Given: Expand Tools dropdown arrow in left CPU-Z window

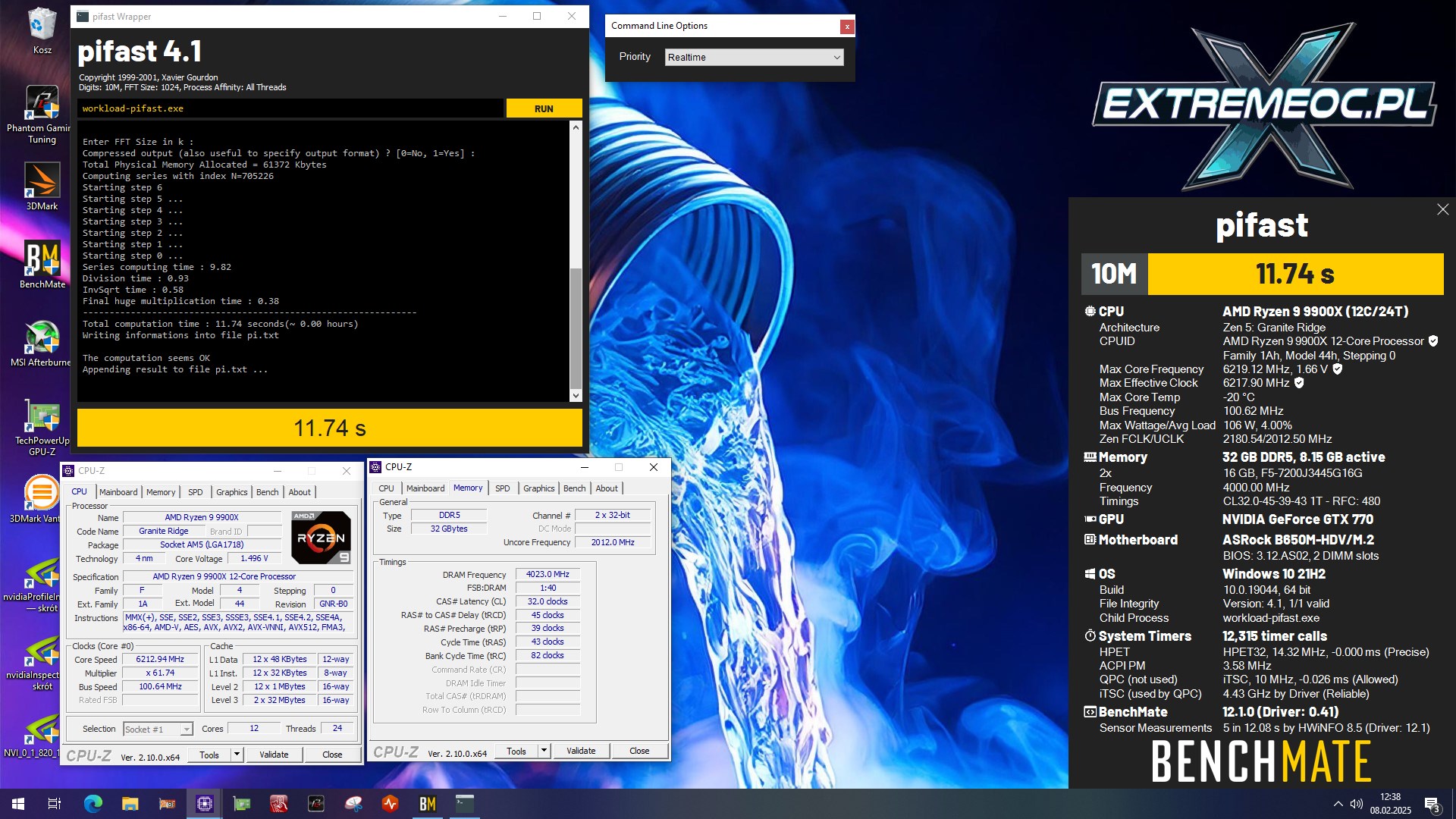Looking at the screenshot, I should tap(237, 755).
